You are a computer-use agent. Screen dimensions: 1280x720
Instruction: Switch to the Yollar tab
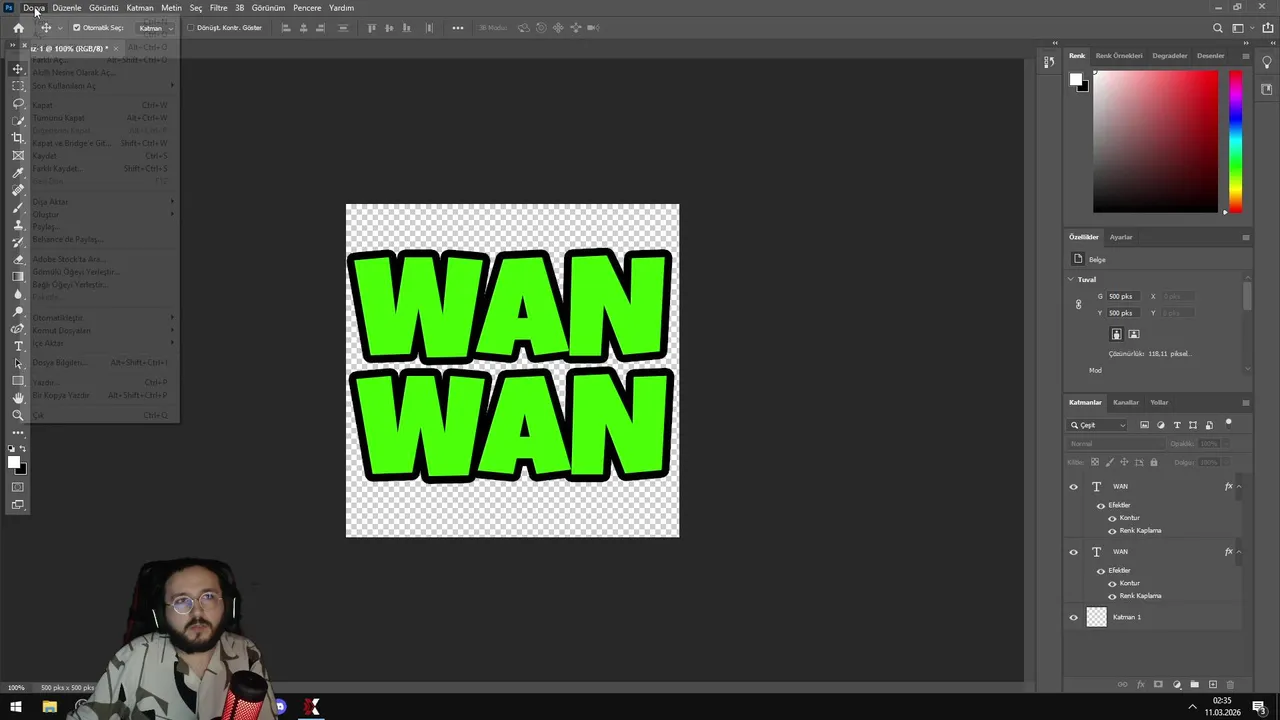point(1159,402)
